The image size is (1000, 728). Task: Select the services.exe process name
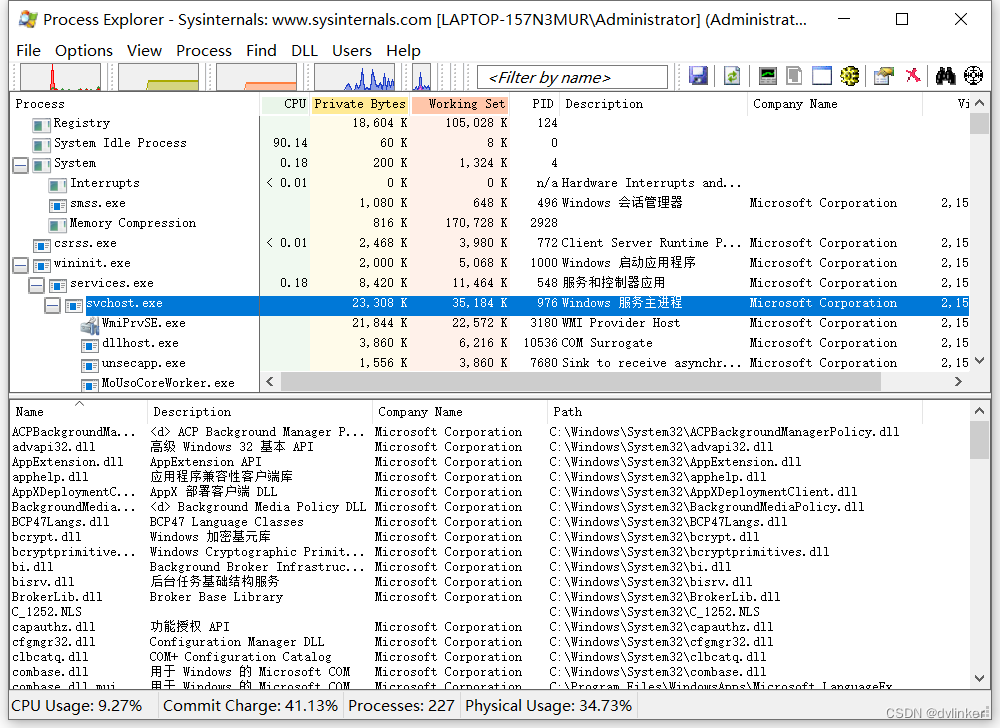click(112, 283)
